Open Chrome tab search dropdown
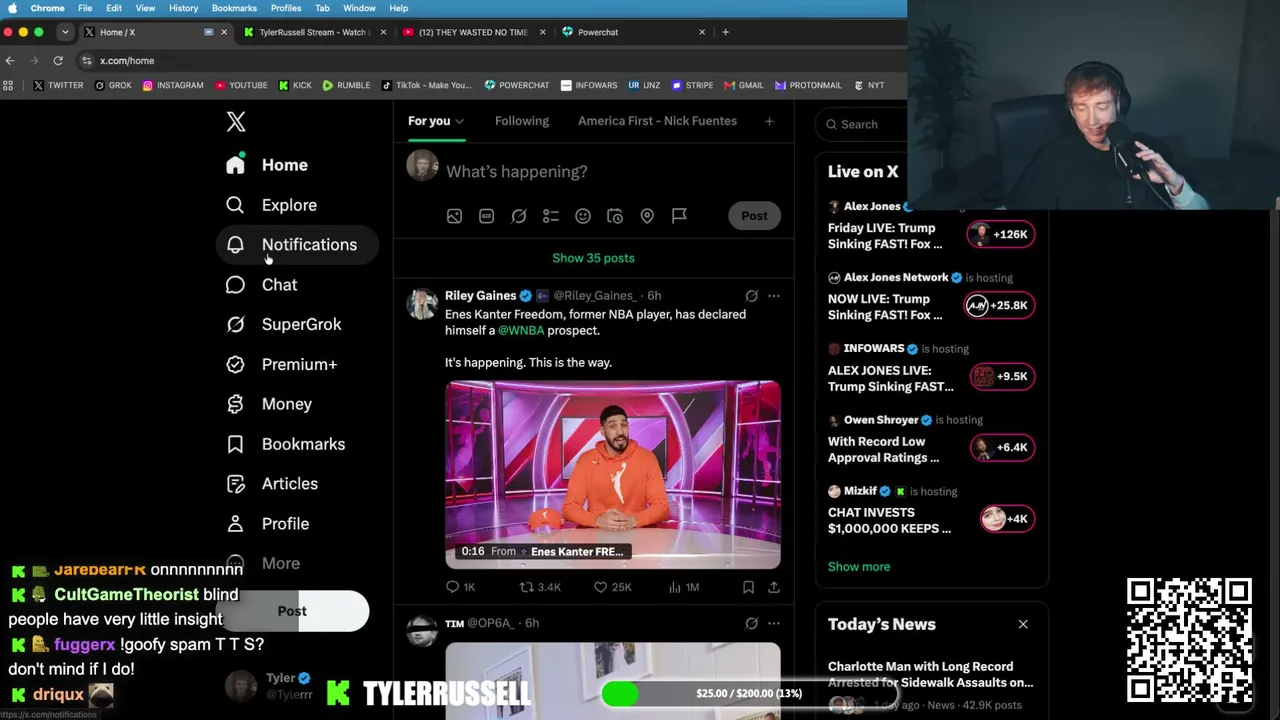The image size is (1280, 720). [65, 32]
